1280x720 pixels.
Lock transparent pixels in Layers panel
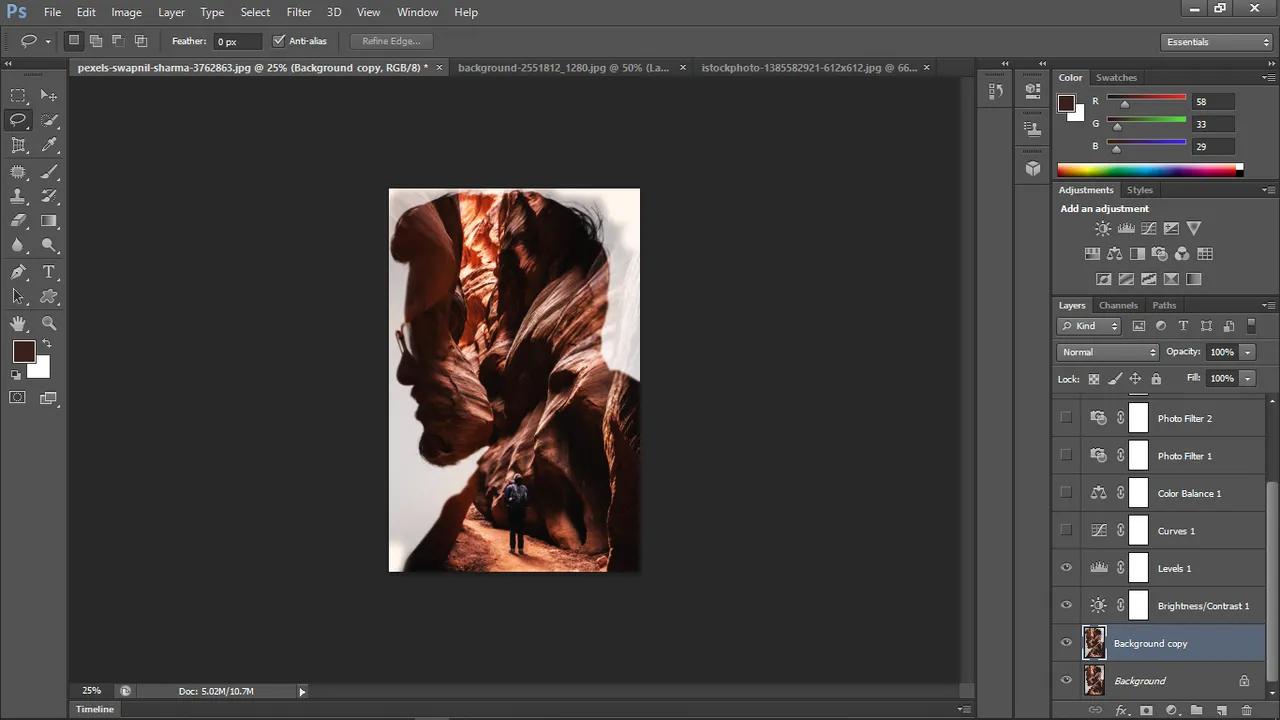pos(1094,379)
